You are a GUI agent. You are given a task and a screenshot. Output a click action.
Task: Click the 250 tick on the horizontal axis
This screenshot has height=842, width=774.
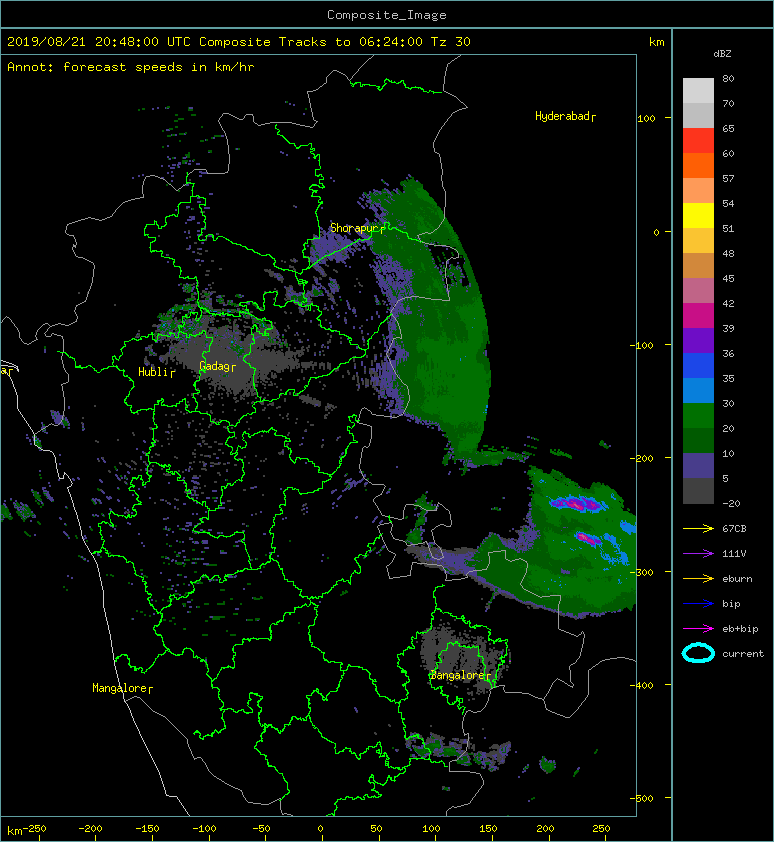click(601, 829)
